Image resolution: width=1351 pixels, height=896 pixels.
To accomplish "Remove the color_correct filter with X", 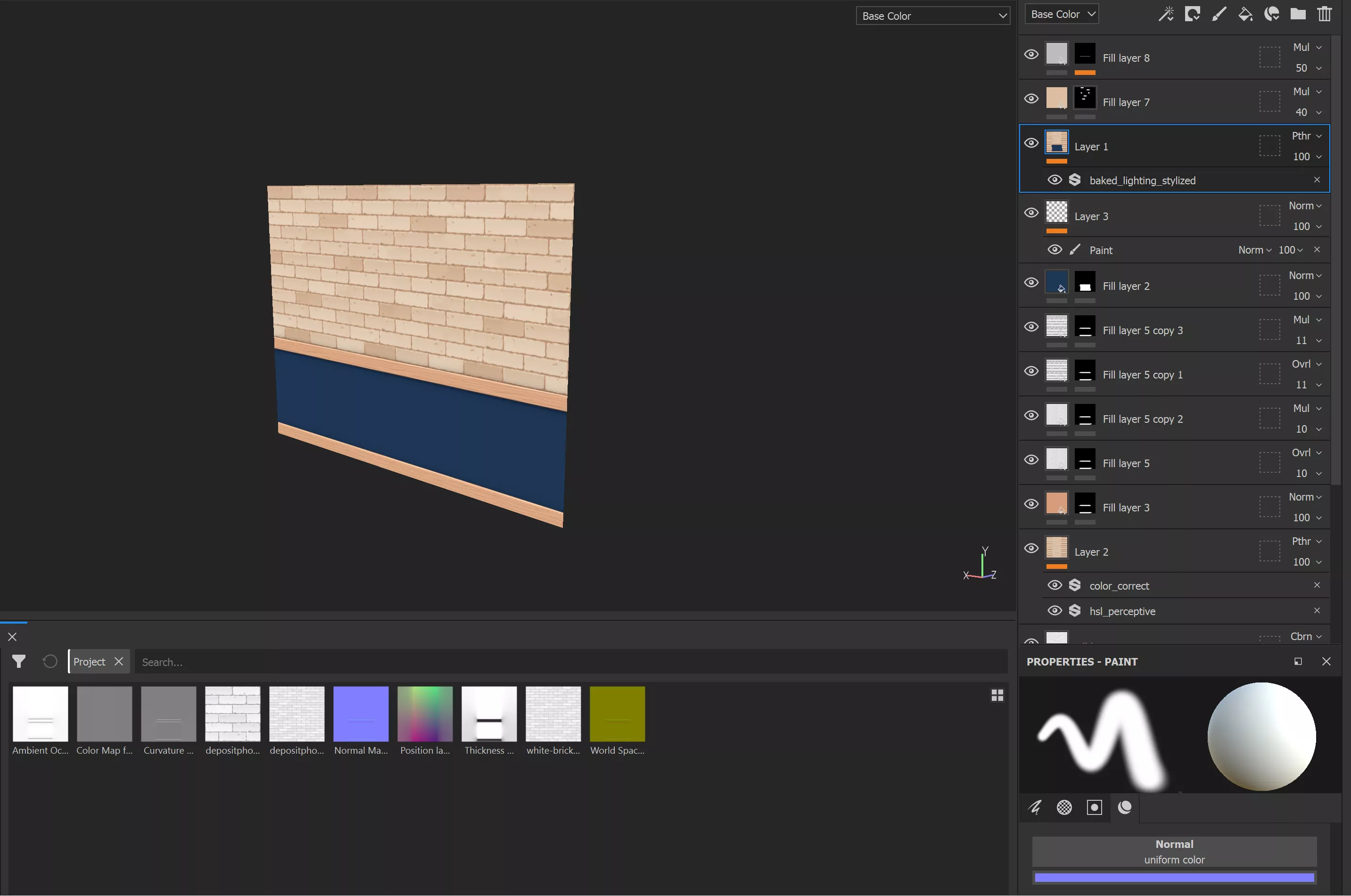I will click(x=1317, y=585).
